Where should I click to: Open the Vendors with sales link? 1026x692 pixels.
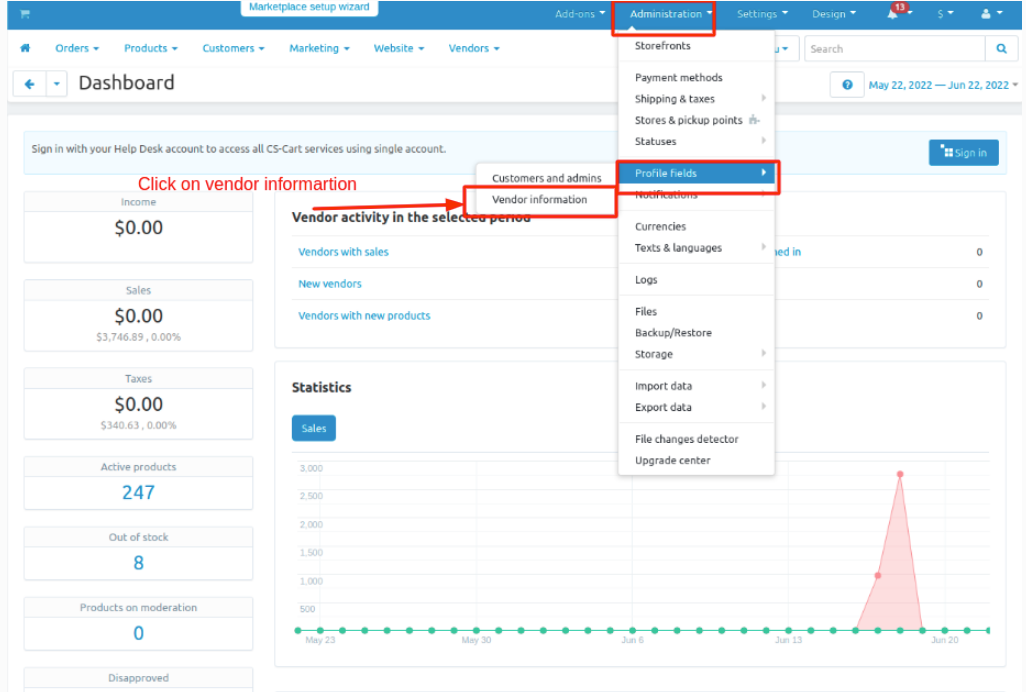pyautogui.click(x=343, y=252)
